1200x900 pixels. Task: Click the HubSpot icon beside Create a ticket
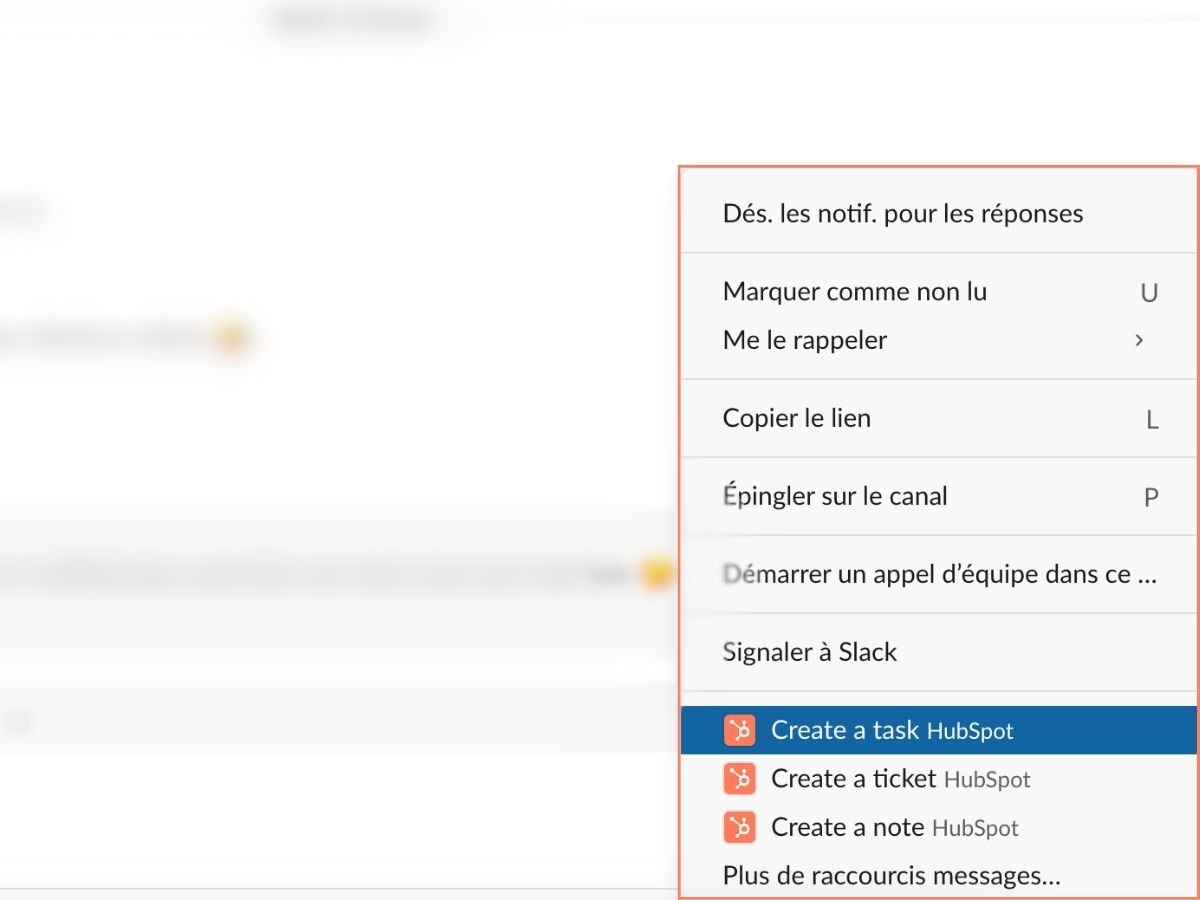(x=739, y=779)
